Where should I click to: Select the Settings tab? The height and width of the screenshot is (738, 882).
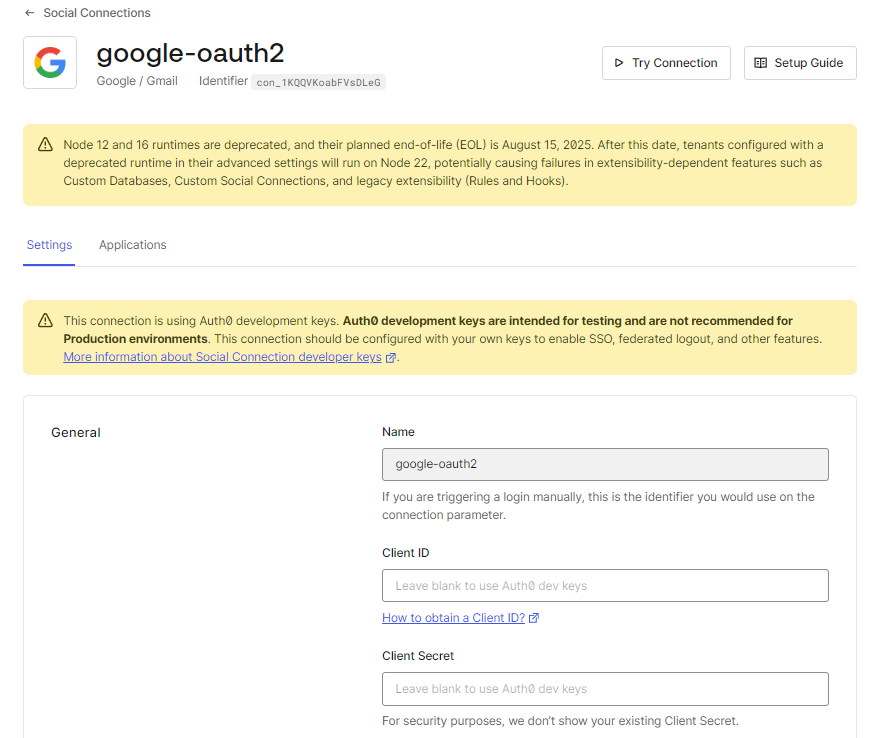tap(49, 244)
